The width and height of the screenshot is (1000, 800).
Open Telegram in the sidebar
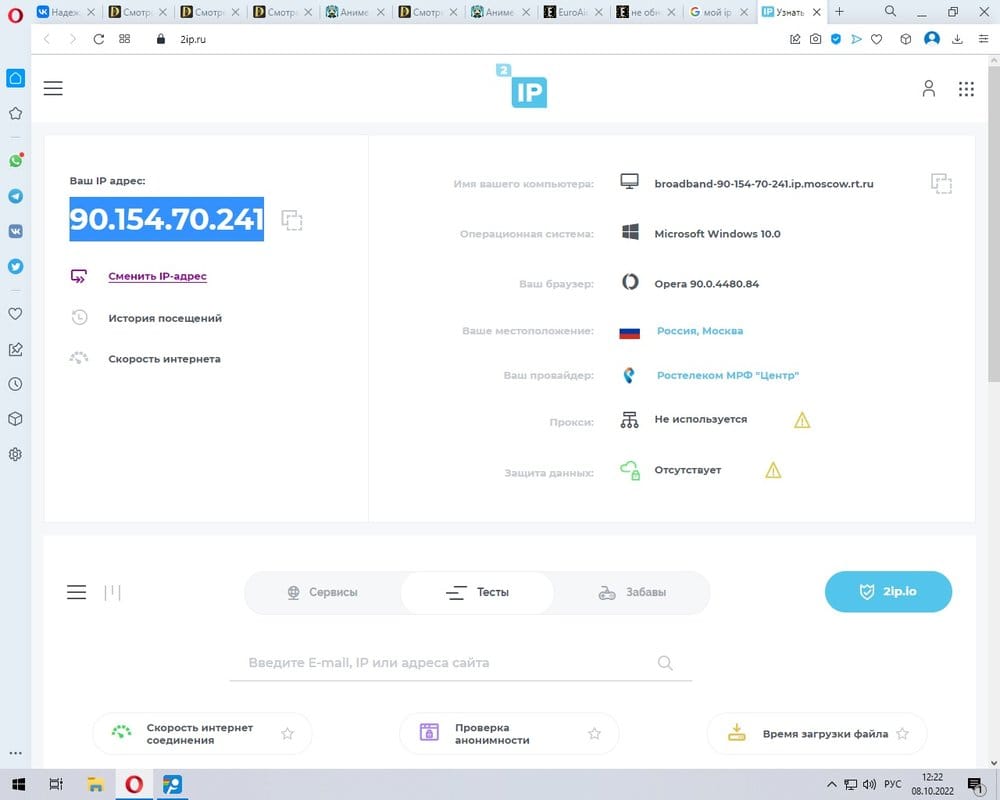click(16, 196)
